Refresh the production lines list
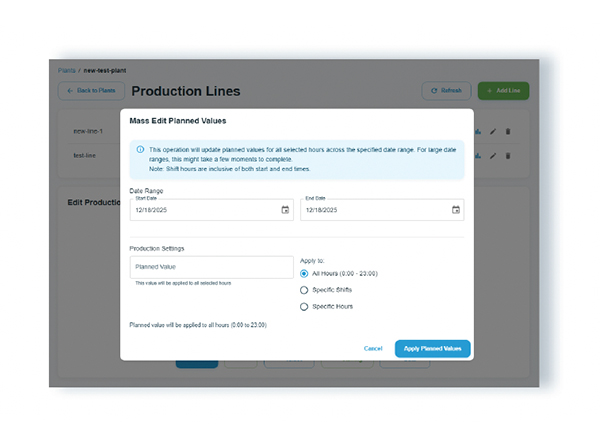 (446, 91)
